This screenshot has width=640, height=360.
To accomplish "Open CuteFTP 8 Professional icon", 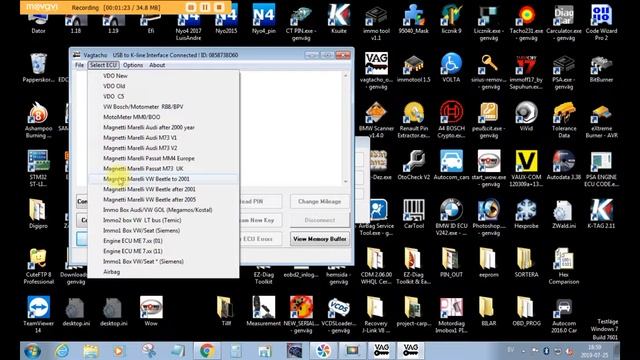I will 38,266.
